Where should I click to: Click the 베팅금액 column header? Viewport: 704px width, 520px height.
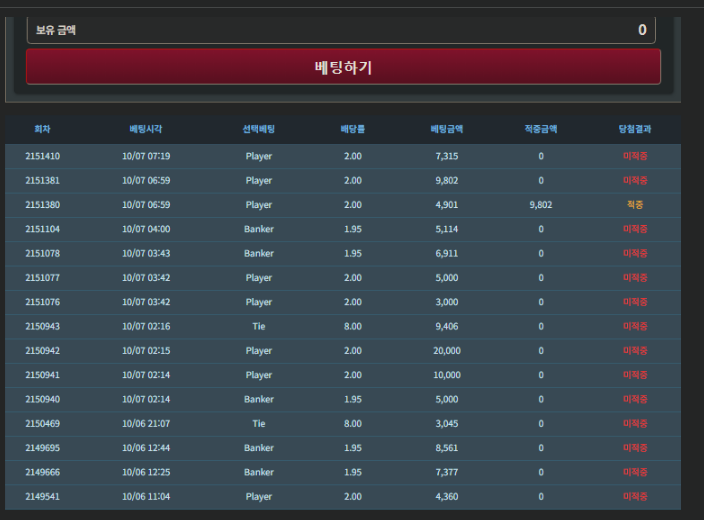coord(447,129)
